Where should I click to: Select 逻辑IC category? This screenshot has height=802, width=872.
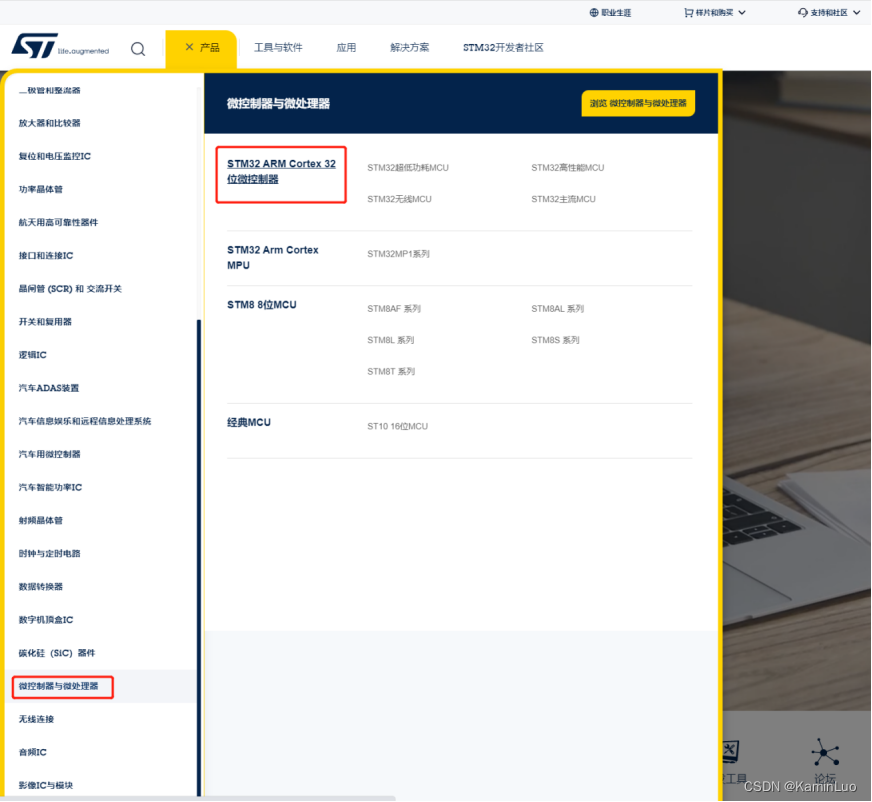(x=32, y=355)
